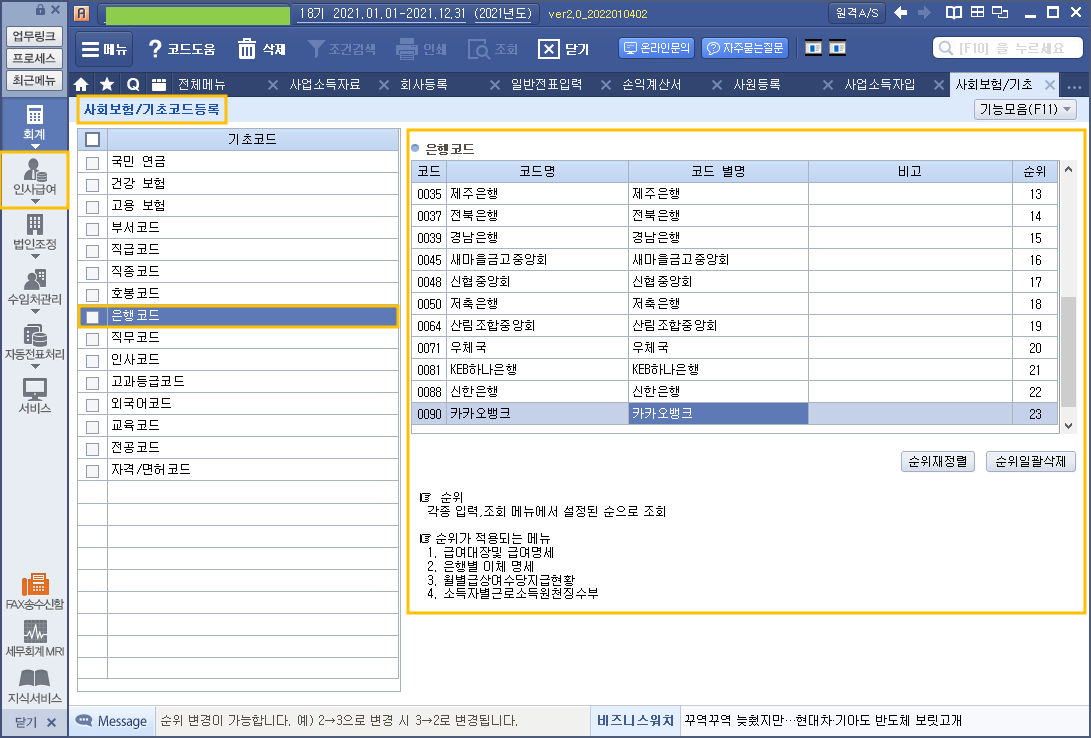
Task: Expand the arrow under 자동전표처리
Action: pyautogui.click(x=35, y=367)
